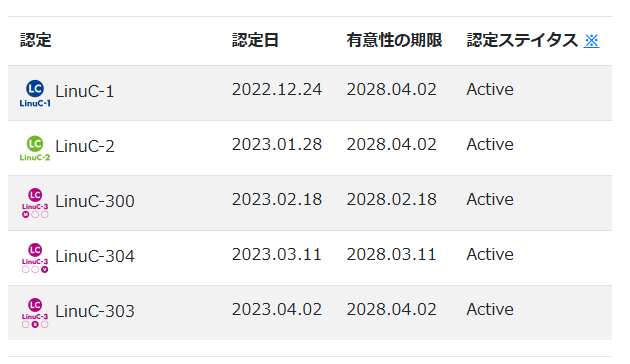
Task: Click the 2028.02.18 expiry date
Action: click(x=392, y=199)
